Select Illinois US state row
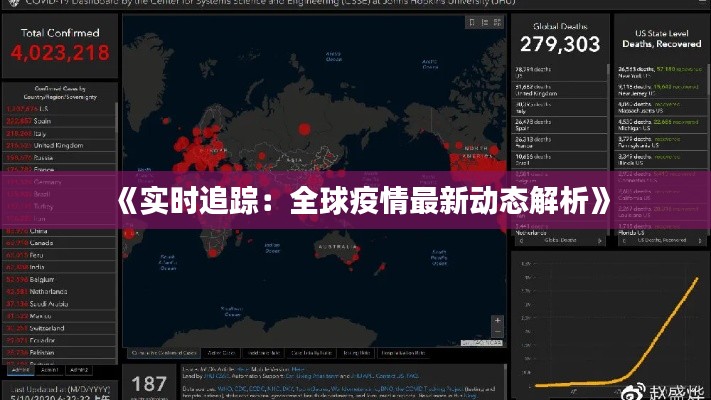 click(x=661, y=160)
